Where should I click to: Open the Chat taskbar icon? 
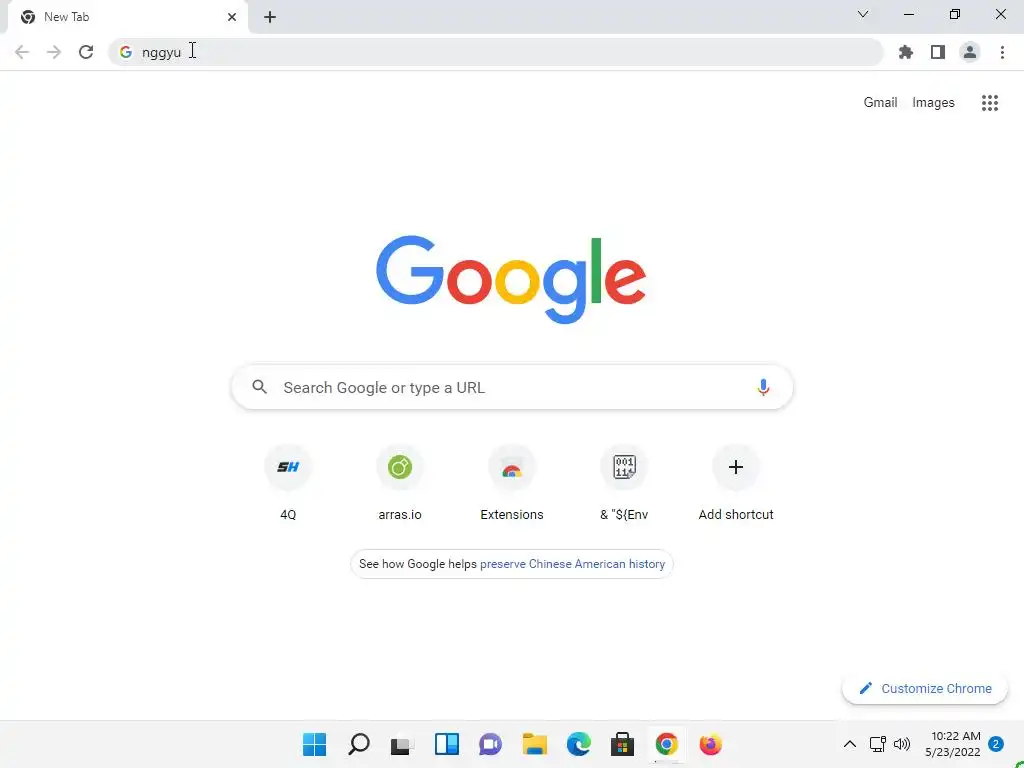[490, 744]
